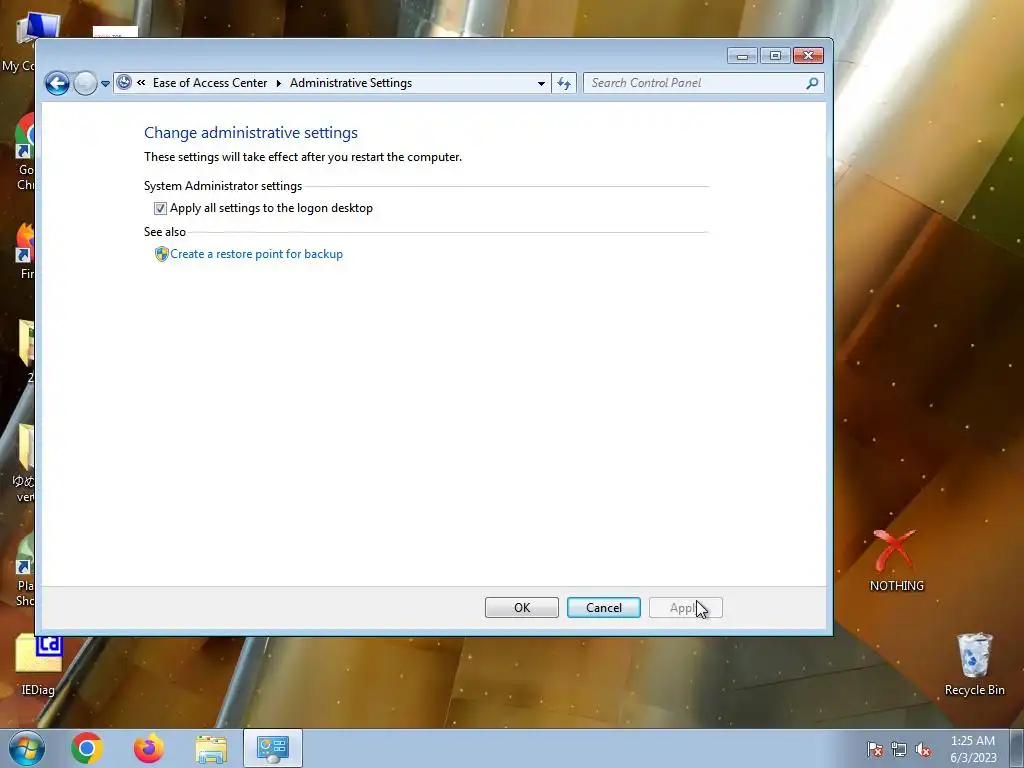1024x768 pixels.
Task: Confirm settings with the OK button
Action: (x=522, y=607)
